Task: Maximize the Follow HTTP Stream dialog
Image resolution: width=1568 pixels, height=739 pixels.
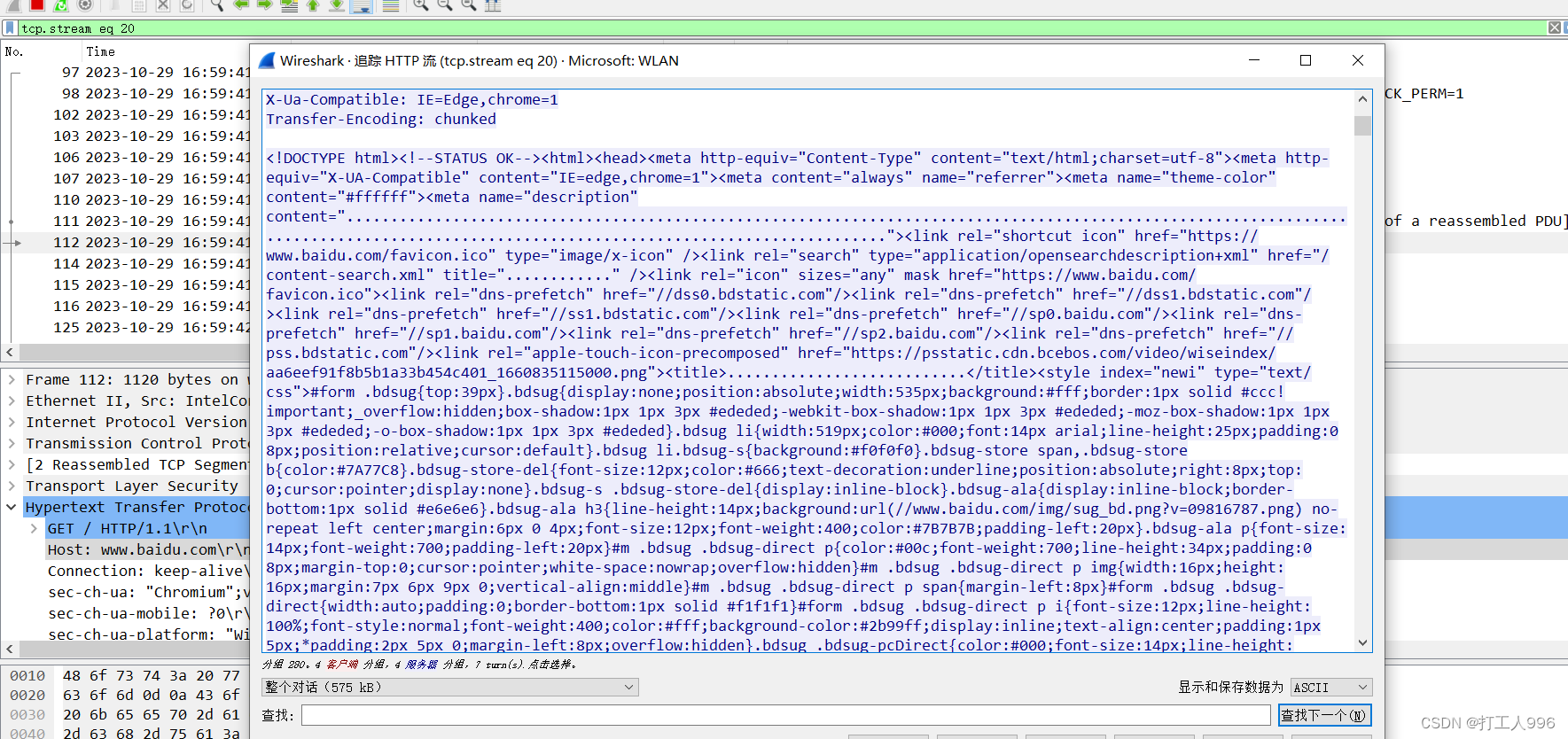Action: coord(1306,60)
